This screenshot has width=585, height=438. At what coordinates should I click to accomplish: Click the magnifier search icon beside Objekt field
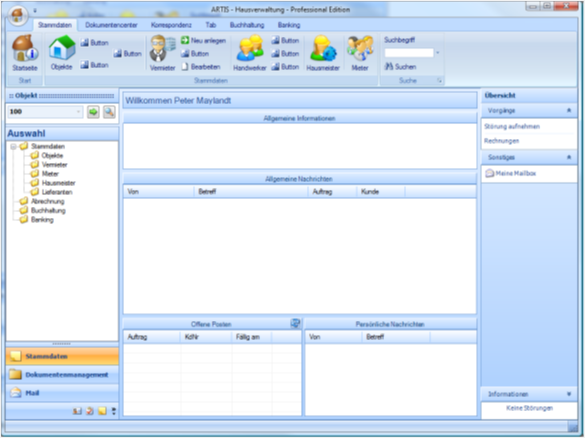(109, 112)
